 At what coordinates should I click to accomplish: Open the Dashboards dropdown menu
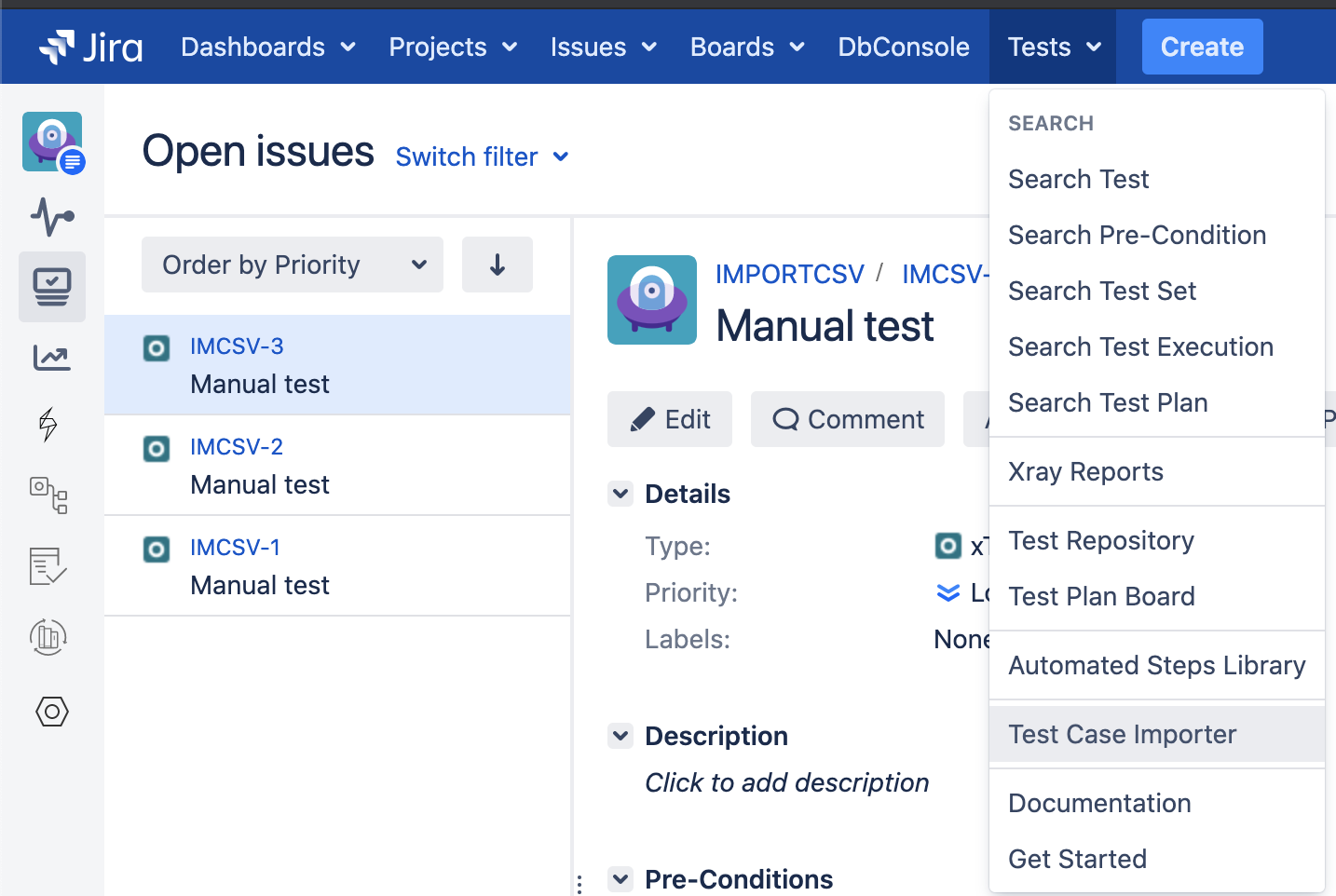click(x=268, y=47)
